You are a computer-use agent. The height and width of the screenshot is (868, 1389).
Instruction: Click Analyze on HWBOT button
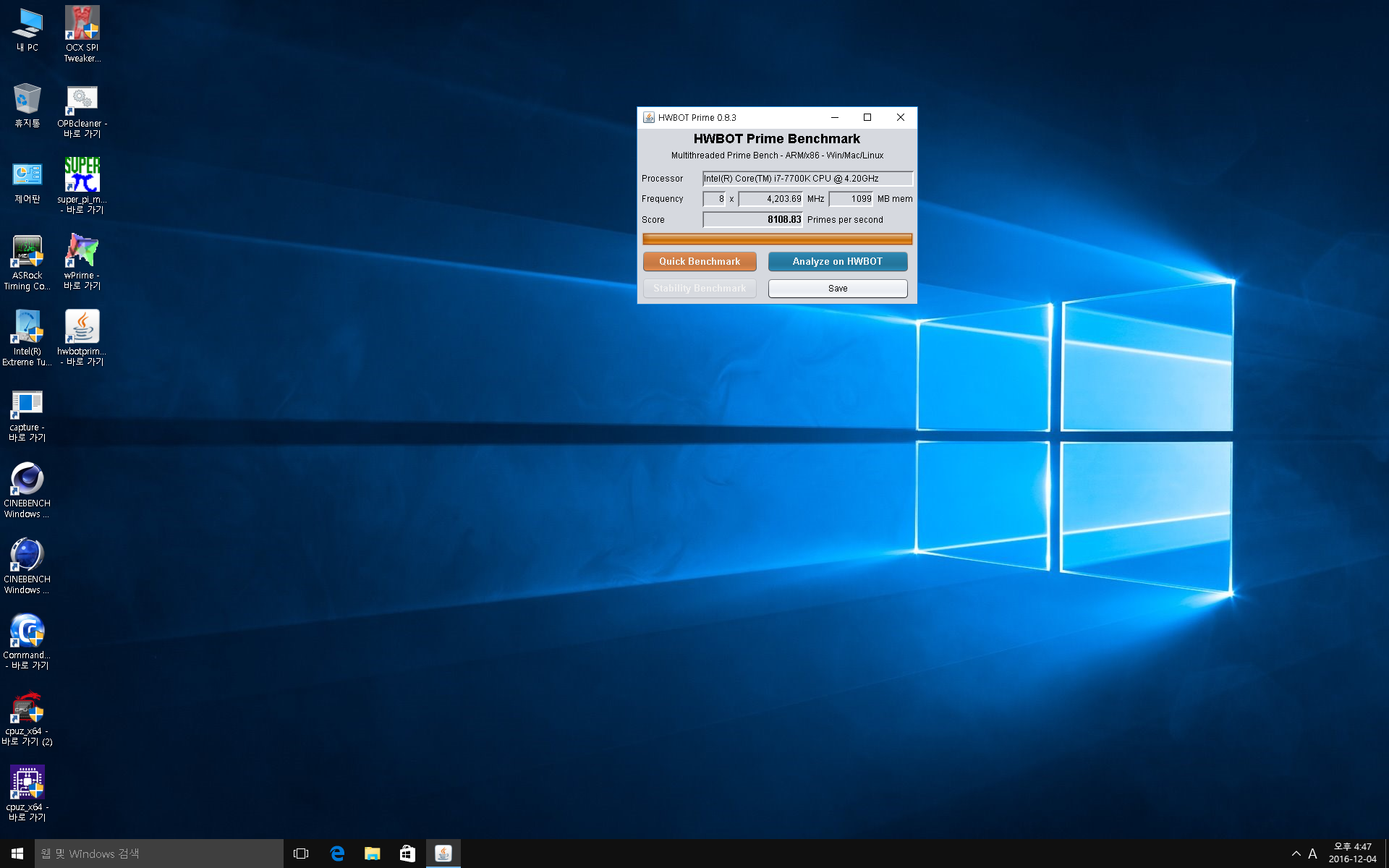pyautogui.click(x=838, y=261)
